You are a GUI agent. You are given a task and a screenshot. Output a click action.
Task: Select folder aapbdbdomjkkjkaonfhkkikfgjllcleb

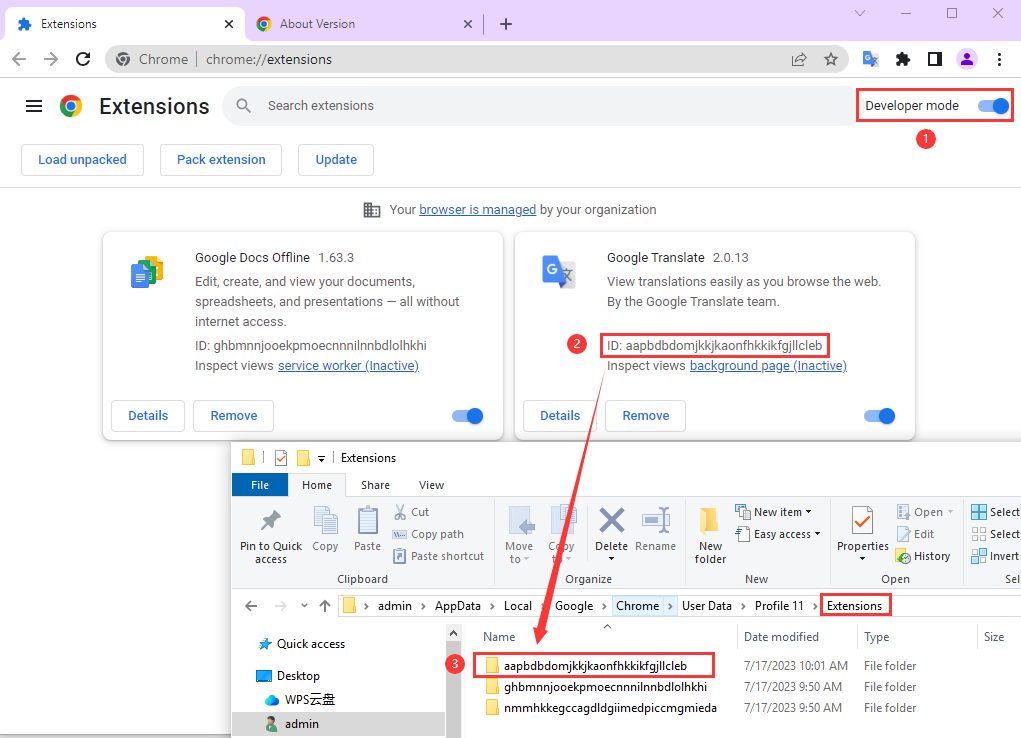(595, 666)
